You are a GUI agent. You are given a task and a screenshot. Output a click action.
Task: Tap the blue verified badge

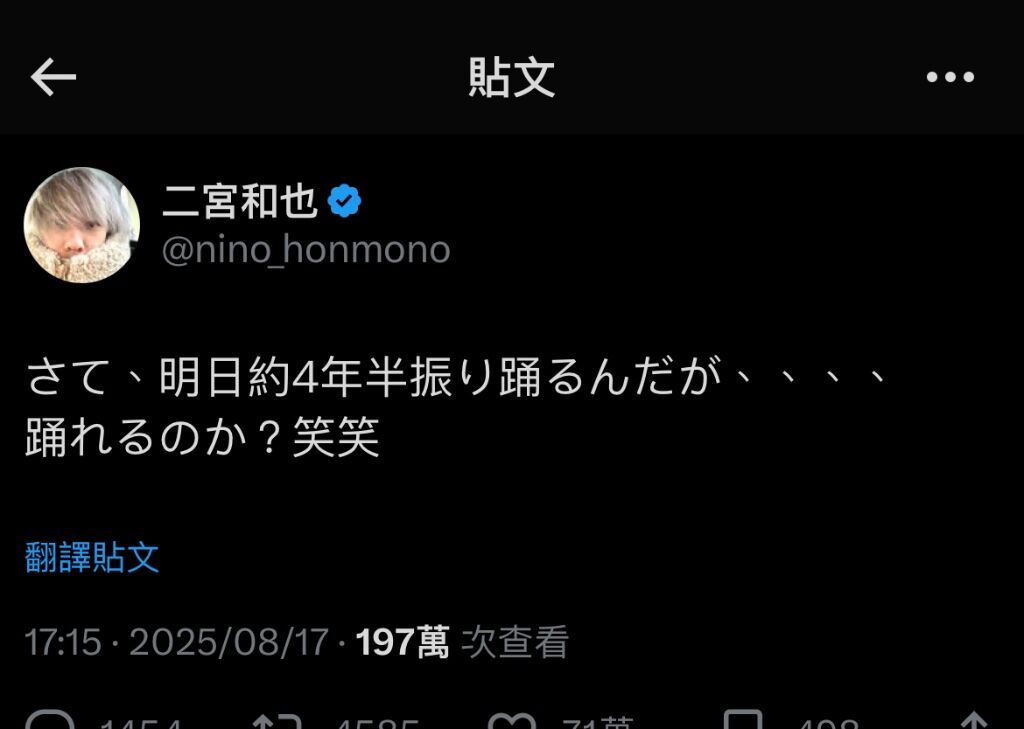(x=344, y=201)
